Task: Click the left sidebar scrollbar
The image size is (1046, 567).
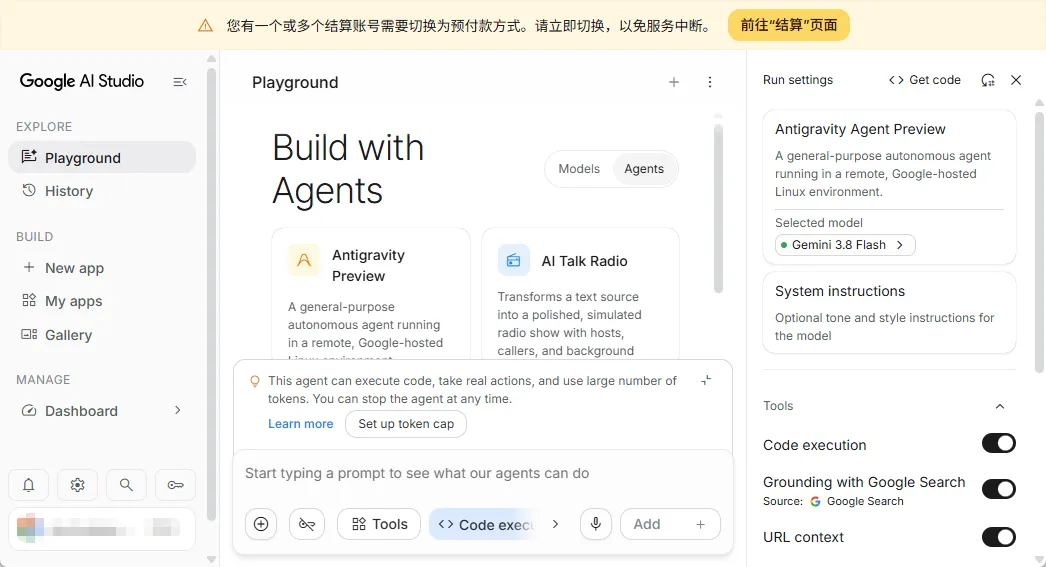Action: tap(211, 294)
